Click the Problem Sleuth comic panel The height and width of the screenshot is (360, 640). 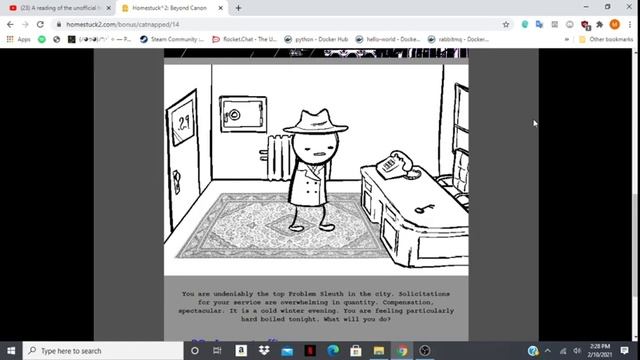pyautogui.click(x=316, y=169)
